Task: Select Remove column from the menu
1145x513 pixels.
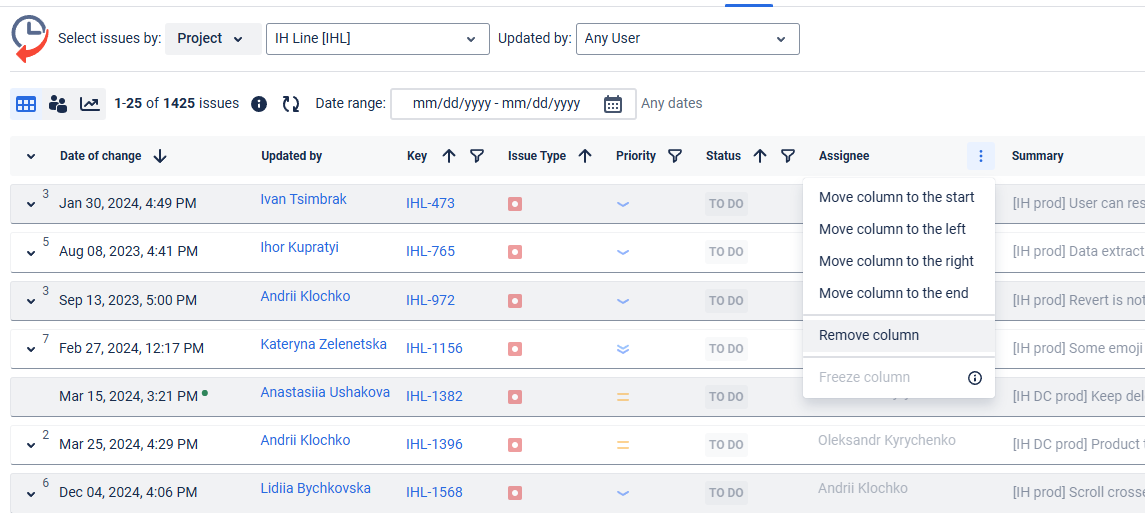Action: pos(869,335)
